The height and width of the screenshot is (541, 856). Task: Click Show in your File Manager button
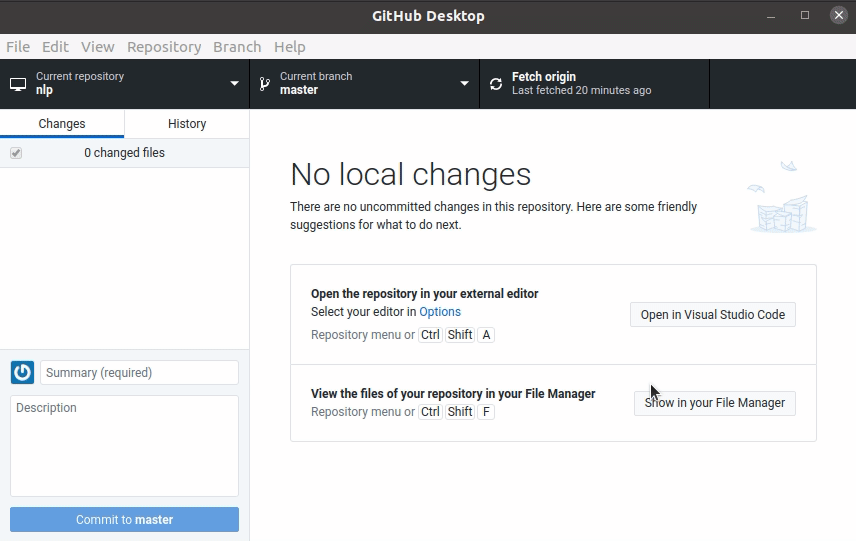715,403
